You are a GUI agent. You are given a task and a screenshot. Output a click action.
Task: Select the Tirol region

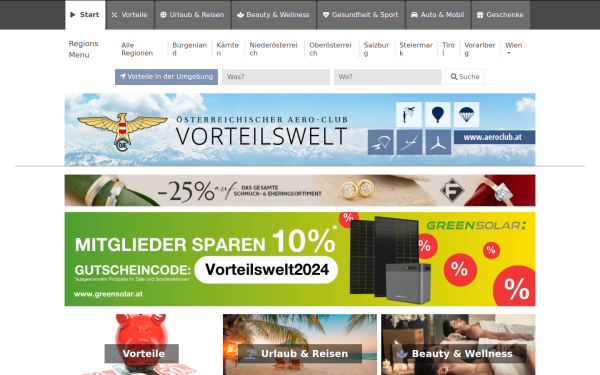(448, 49)
